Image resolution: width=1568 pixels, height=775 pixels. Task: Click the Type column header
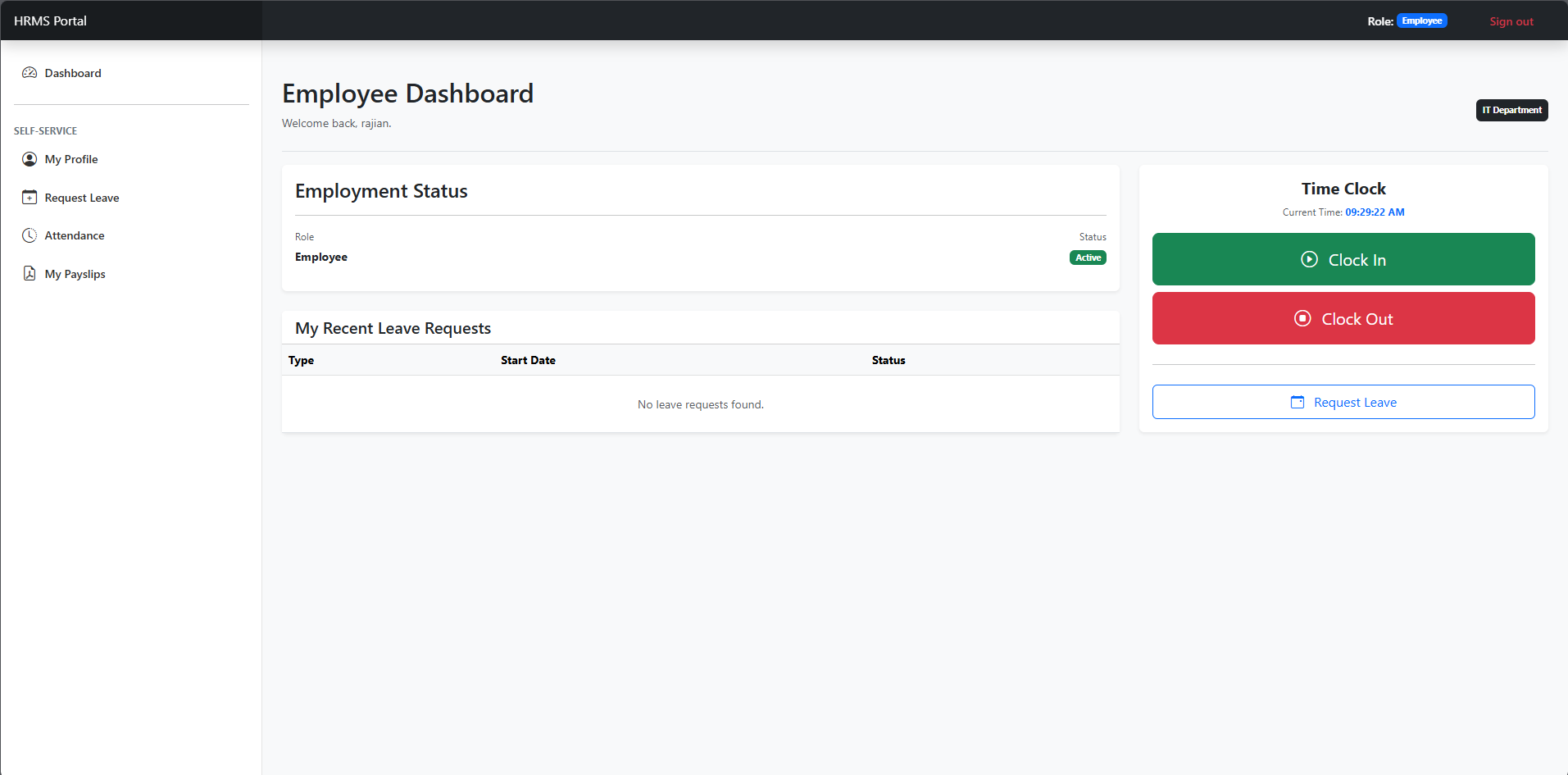(x=301, y=360)
